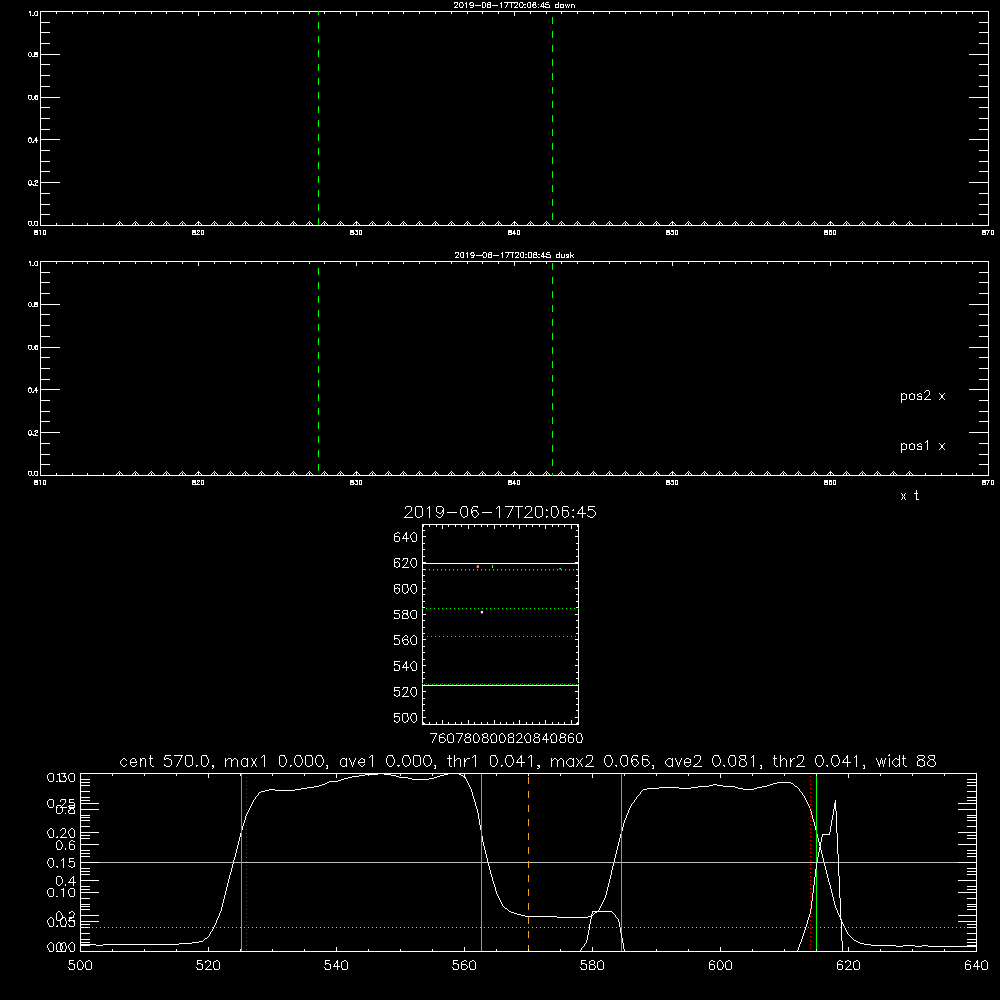Click x-axis value 810 of dusk plot
This screenshot has width=1000, height=1000.
pos(40,483)
